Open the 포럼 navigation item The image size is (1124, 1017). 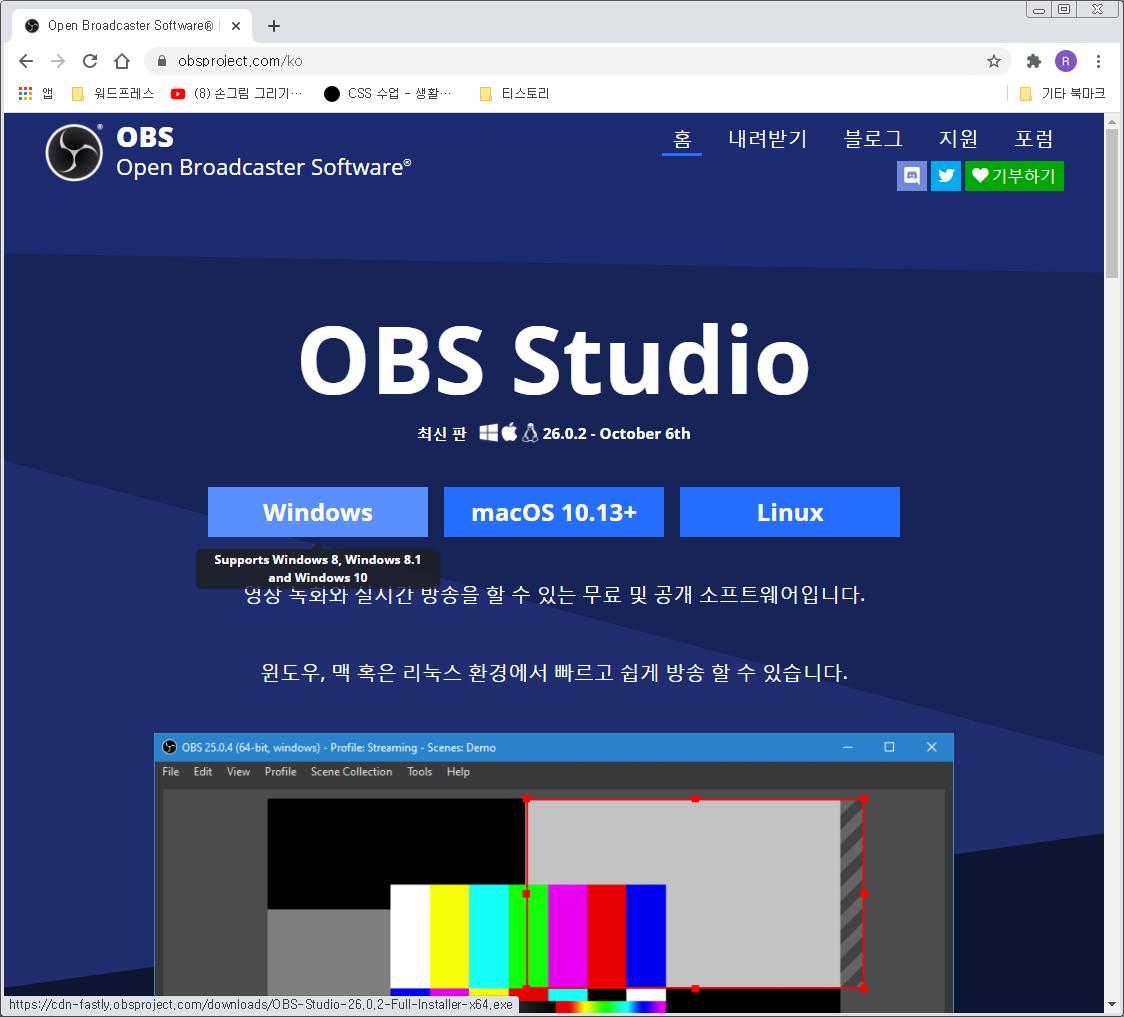tap(1034, 138)
